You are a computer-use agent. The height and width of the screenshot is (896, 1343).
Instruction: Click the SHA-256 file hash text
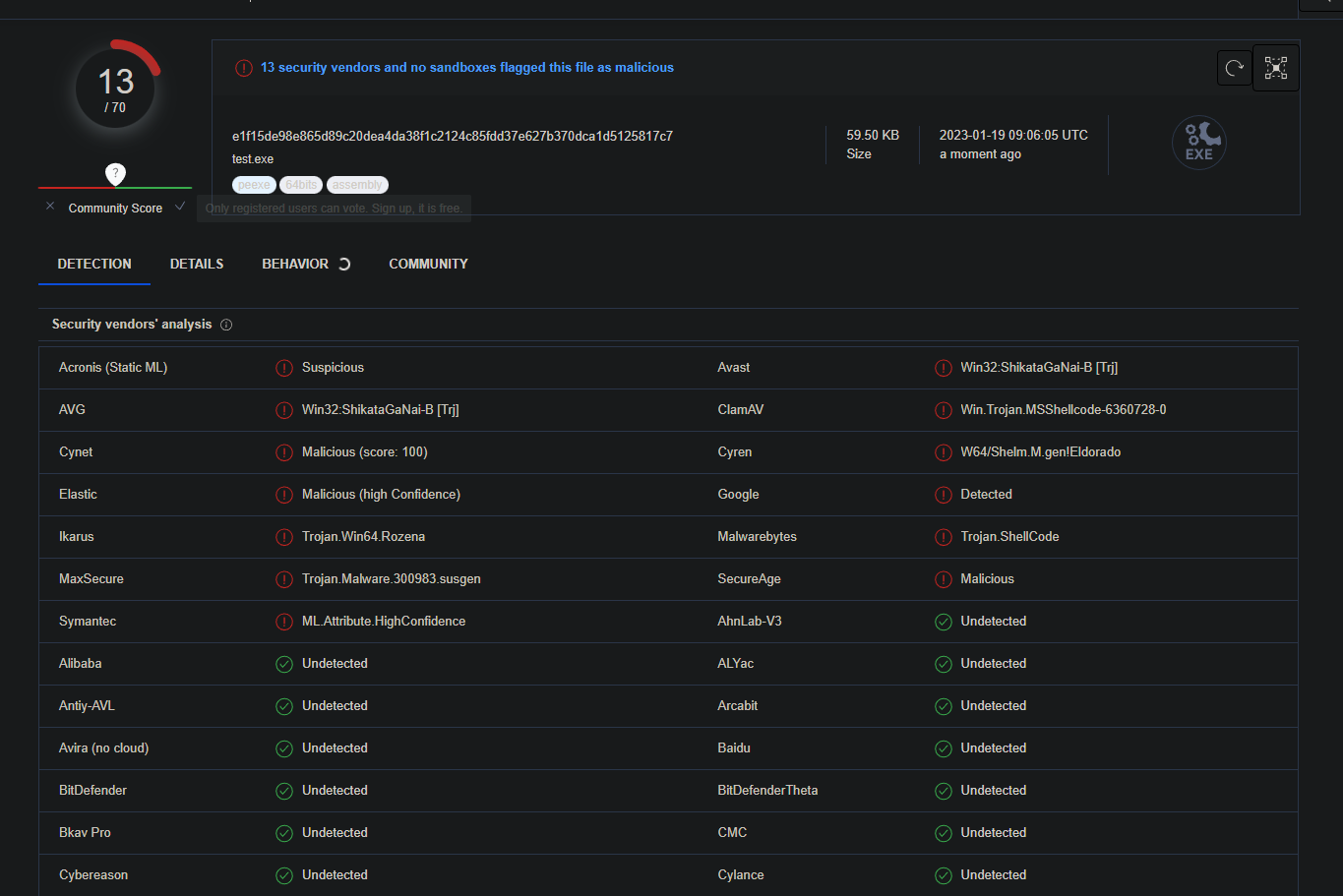pos(453,136)
